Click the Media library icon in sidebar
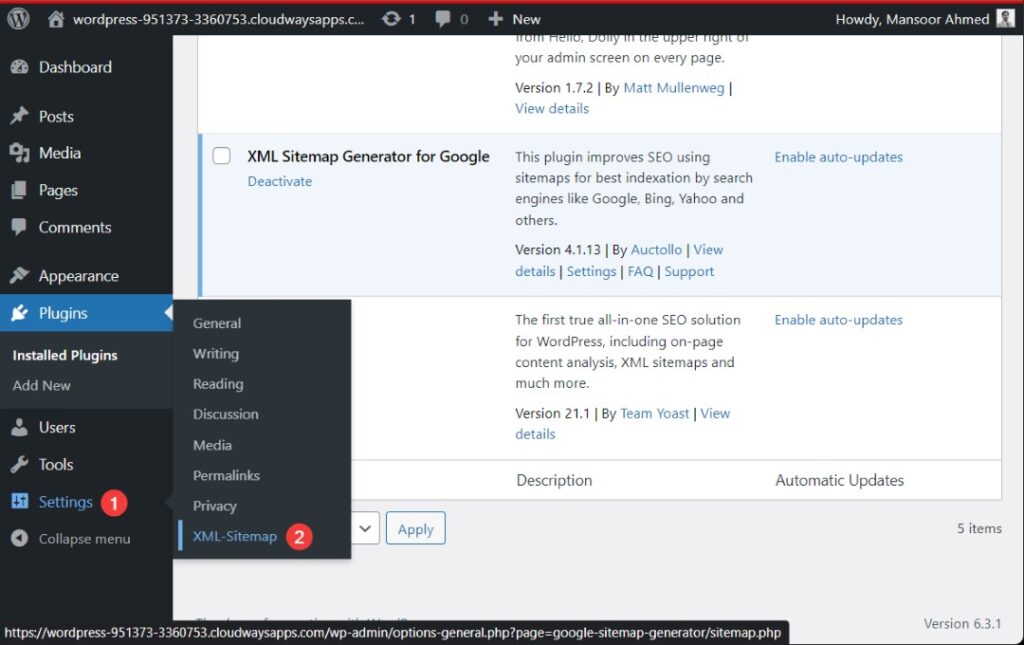The width and height of the screenshot is (1024, 645). [x=20, y=153]
